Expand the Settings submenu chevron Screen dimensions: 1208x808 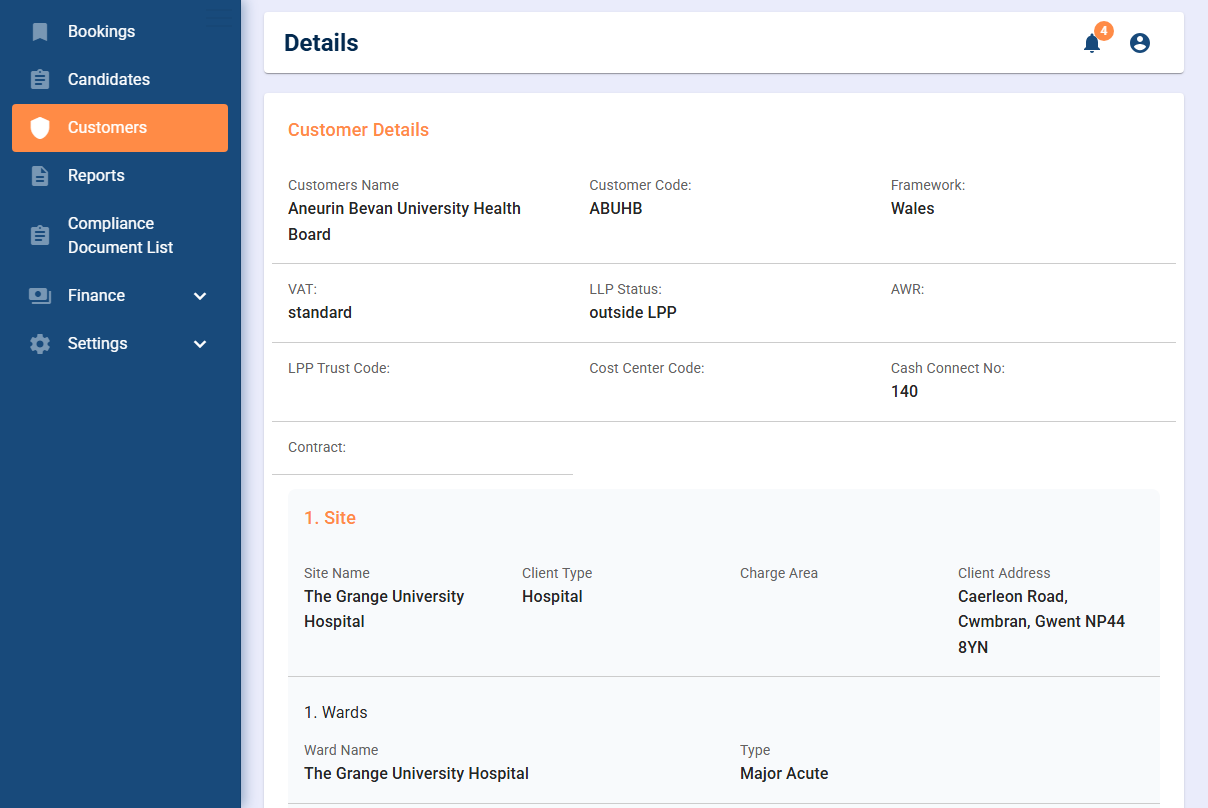click(x=200, y=344)
